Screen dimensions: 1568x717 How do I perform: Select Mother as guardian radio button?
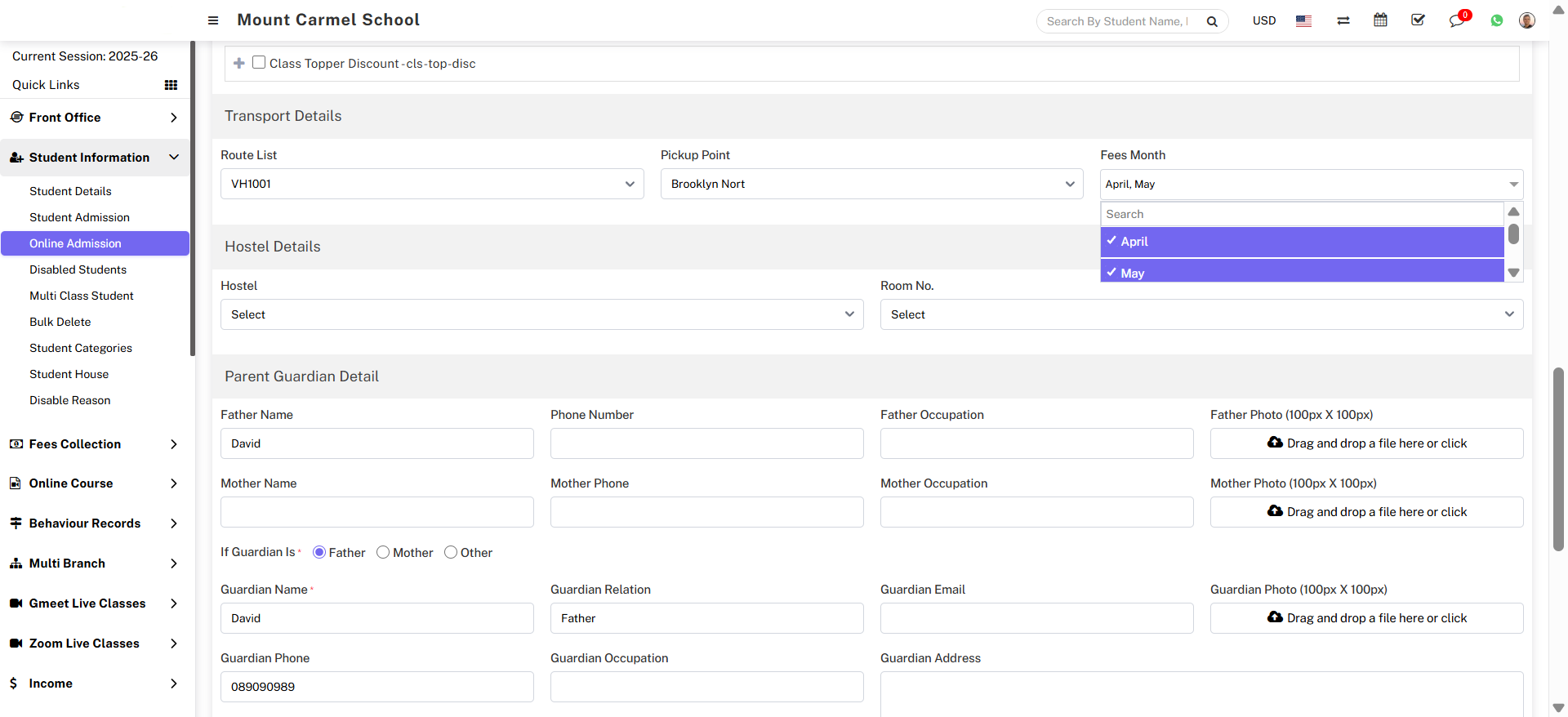(383, 553)
